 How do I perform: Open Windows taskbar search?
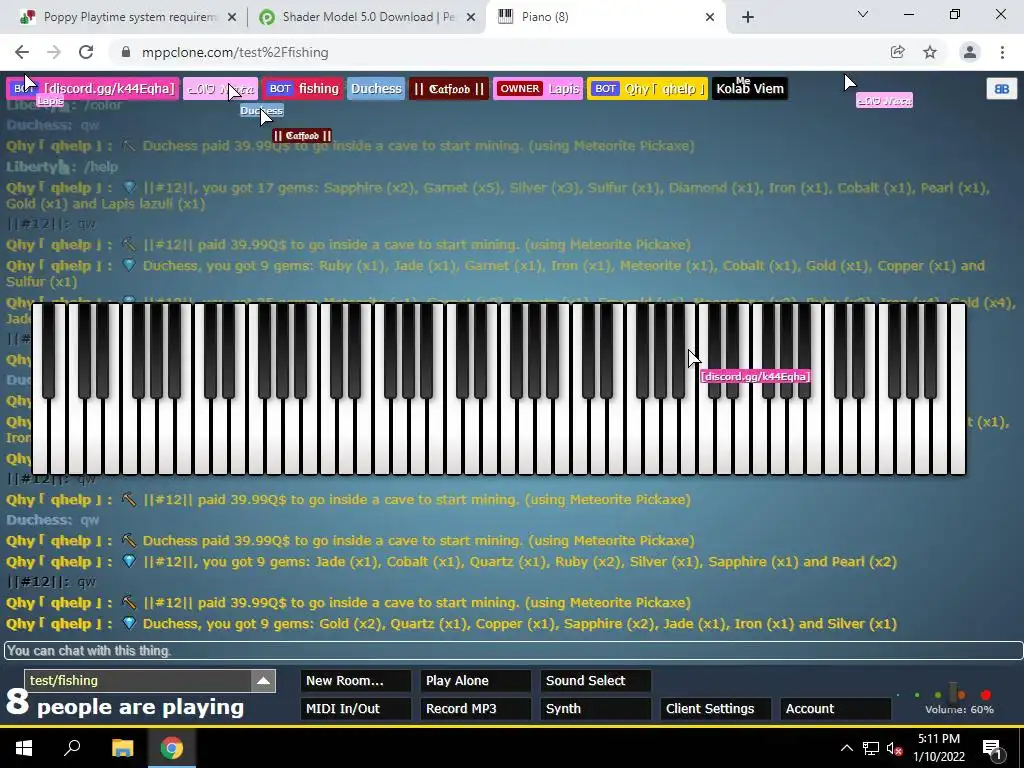coord(72,748)
